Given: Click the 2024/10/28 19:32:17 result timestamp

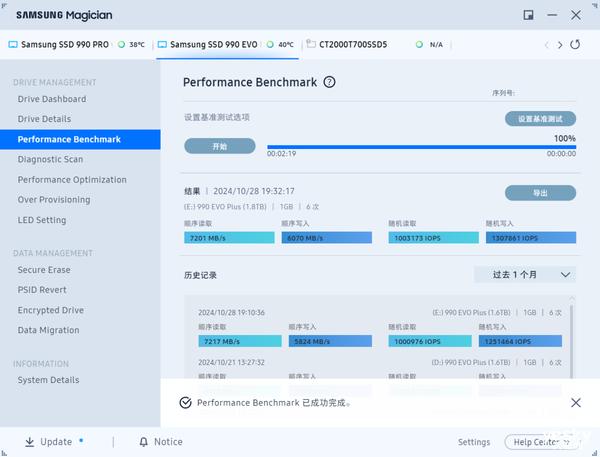Looking at the screenshot, I should pos(254,191).
